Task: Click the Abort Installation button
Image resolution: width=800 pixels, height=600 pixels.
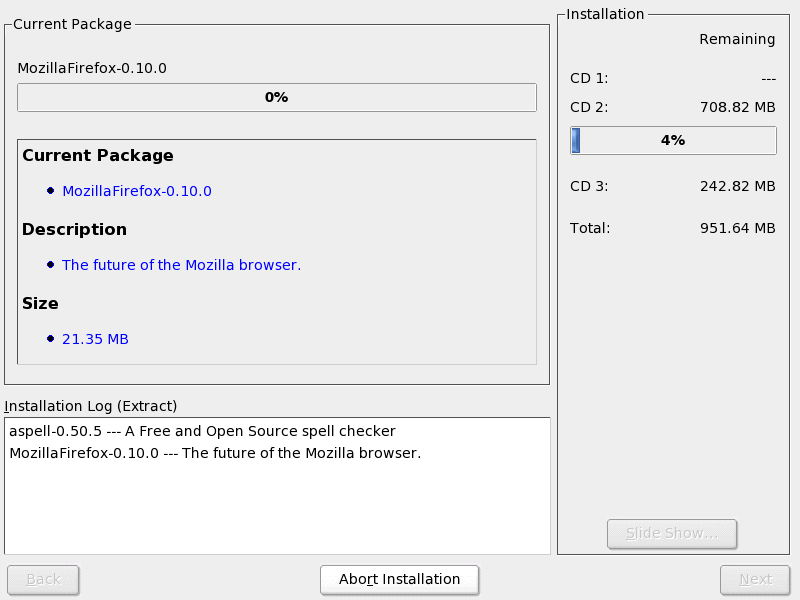Action: pos(399,579)
